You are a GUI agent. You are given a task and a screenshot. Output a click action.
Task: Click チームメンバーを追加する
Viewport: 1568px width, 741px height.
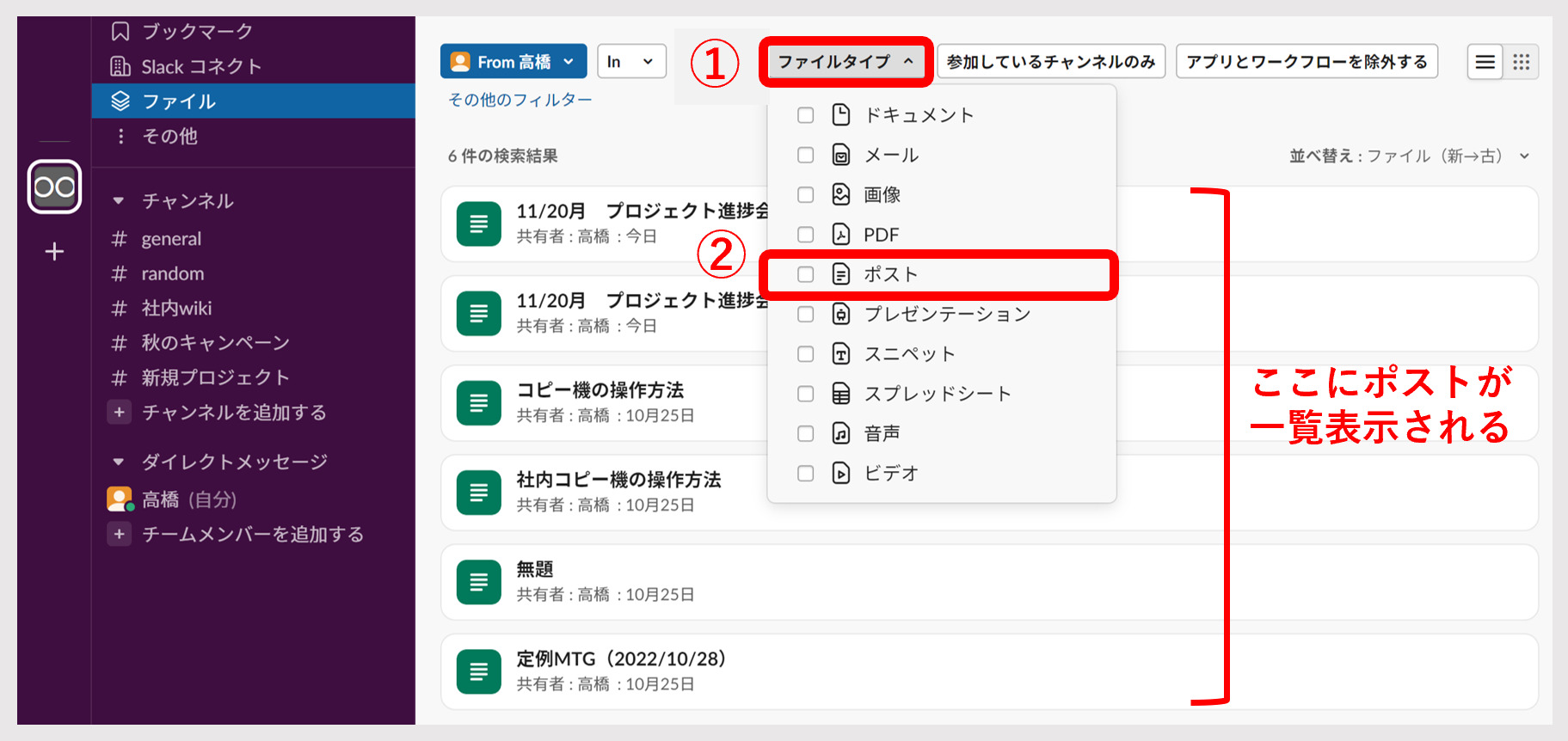coord(253,535)
